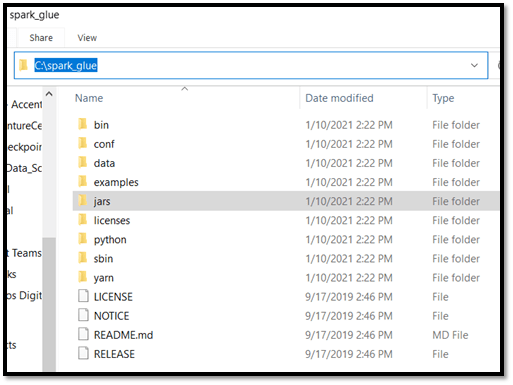The width and height of the screenshot is (513, 385).
Task: Open 'Data_Sc' entry in navigation pane
Action: click(25, 168)
